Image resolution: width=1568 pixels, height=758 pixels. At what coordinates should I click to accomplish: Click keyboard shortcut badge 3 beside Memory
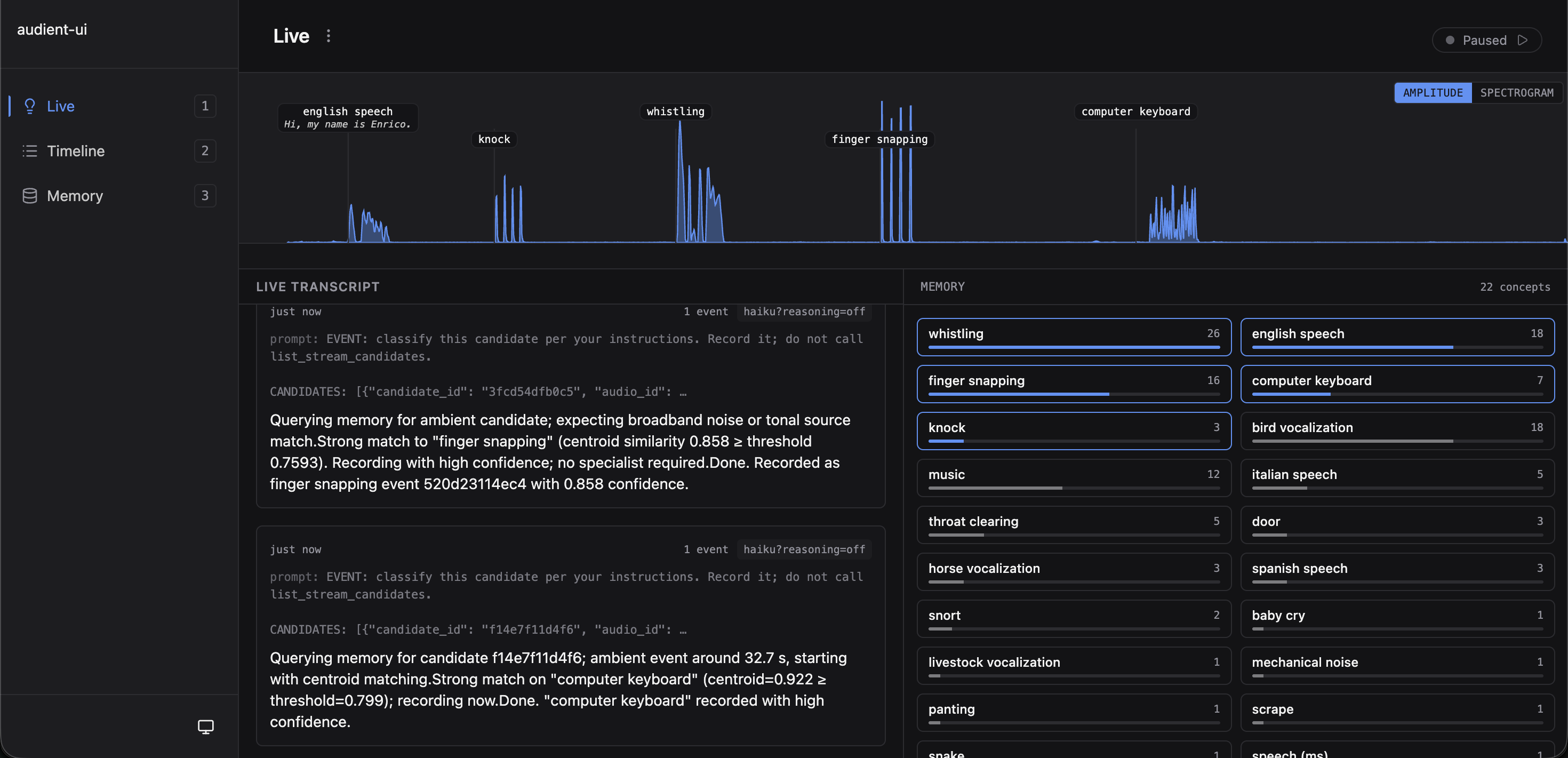click(205, 195)
